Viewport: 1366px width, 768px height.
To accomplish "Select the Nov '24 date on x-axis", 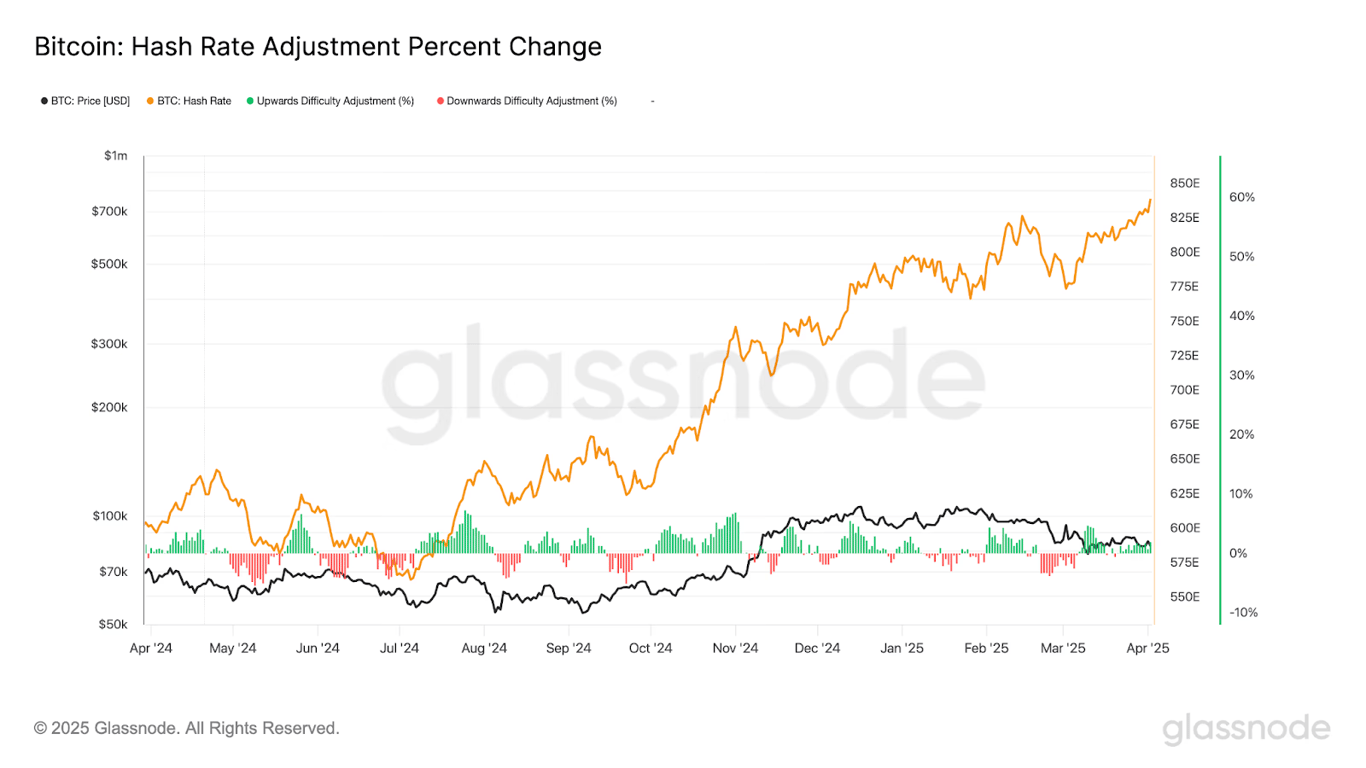I will coord(735,648).
